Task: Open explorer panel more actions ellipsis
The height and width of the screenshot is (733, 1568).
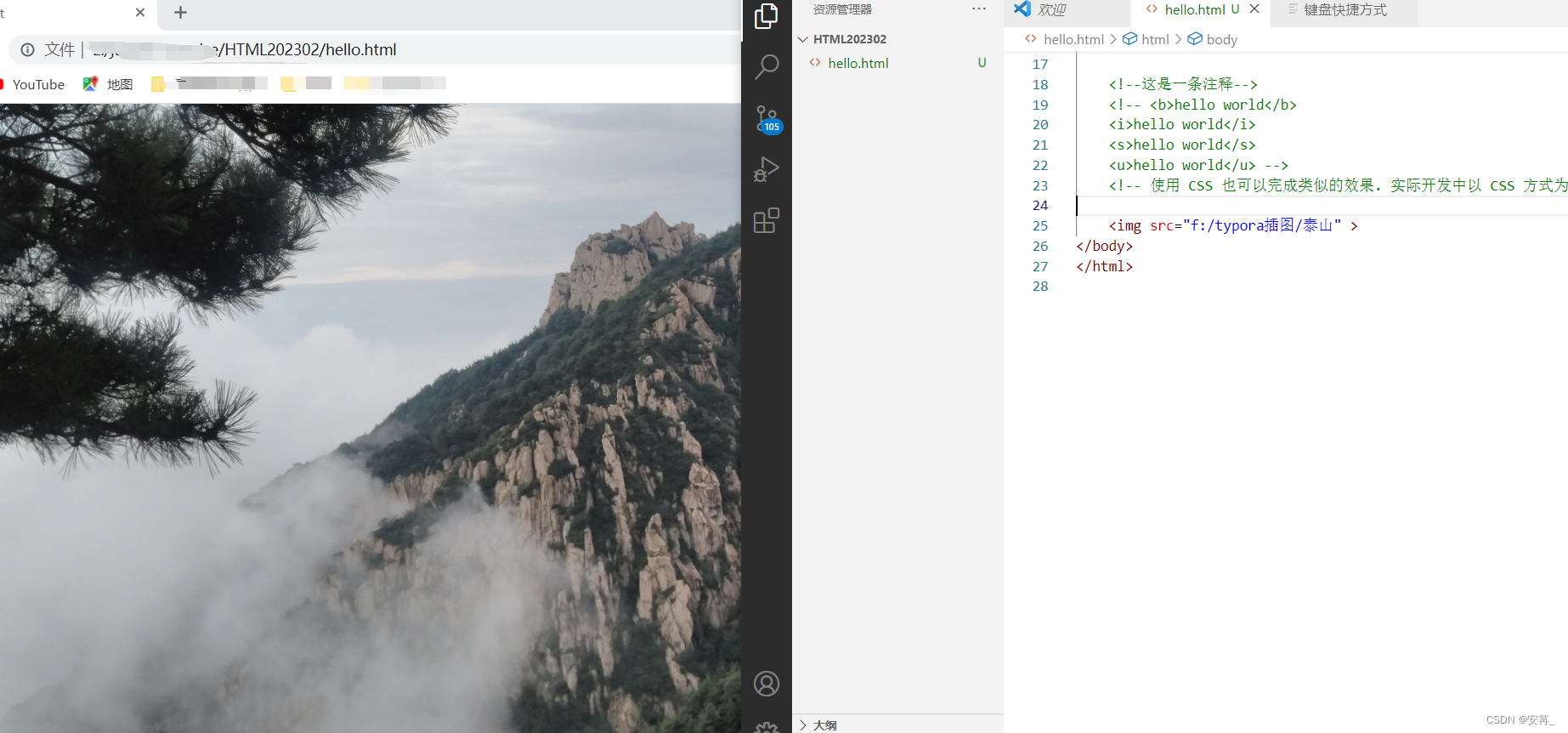Action: point(979,9)
